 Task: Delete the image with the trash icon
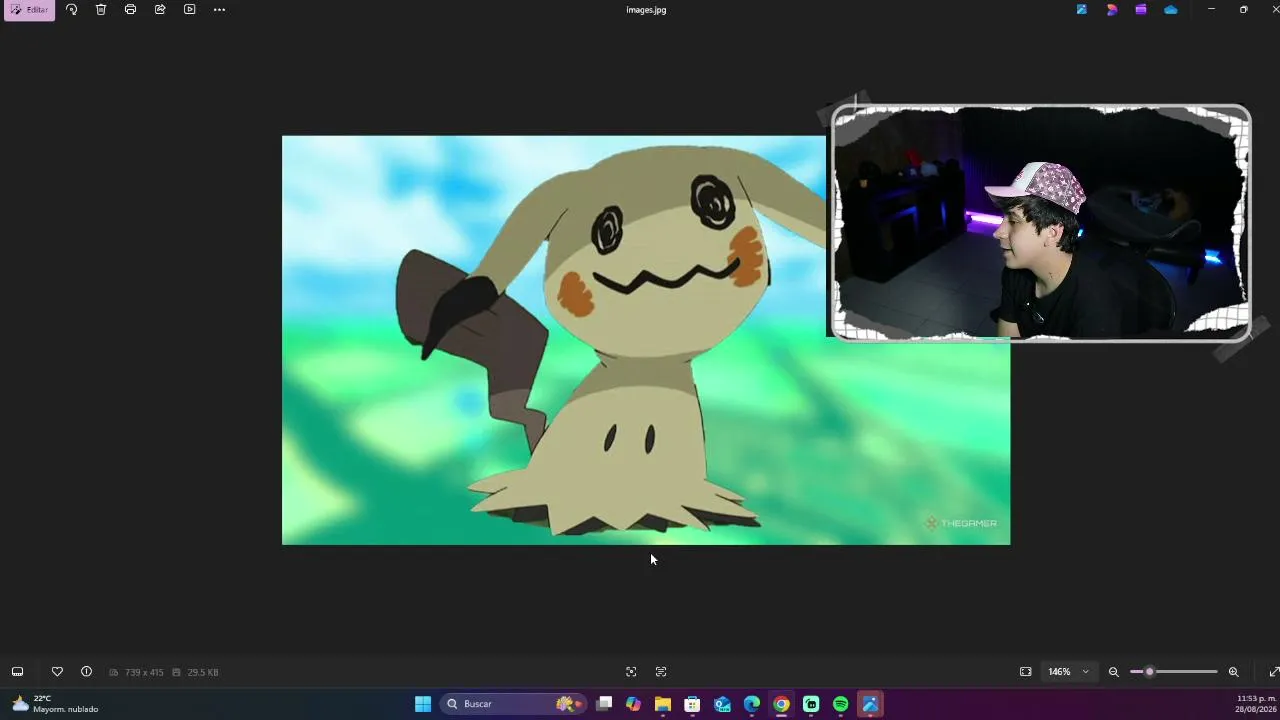101,10
